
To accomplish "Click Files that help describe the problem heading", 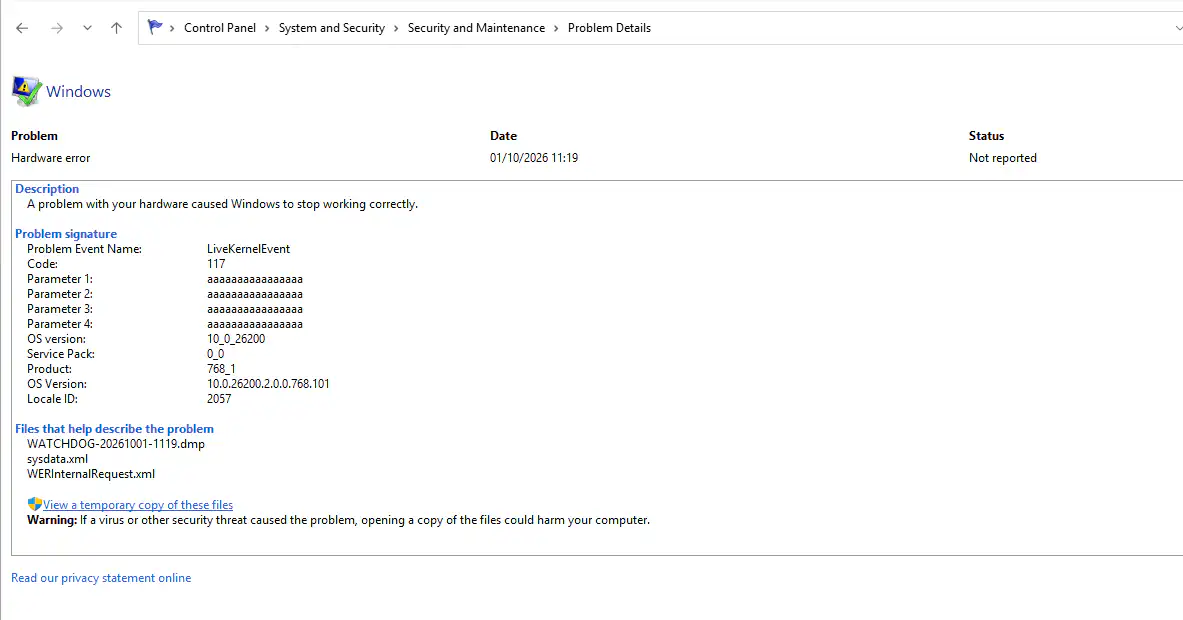I will click(114, 428).
